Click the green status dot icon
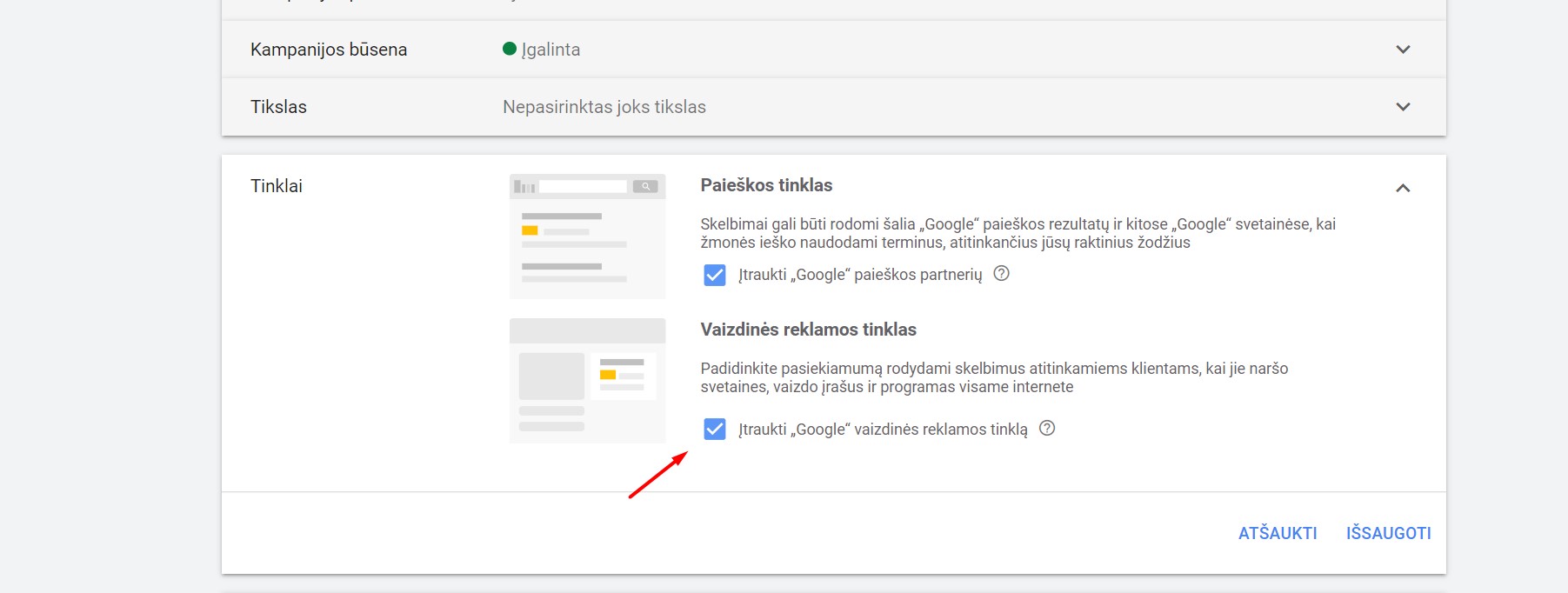Image resolution: width=1568 pixels, height=593 pixels. click(x=510, y=49)
